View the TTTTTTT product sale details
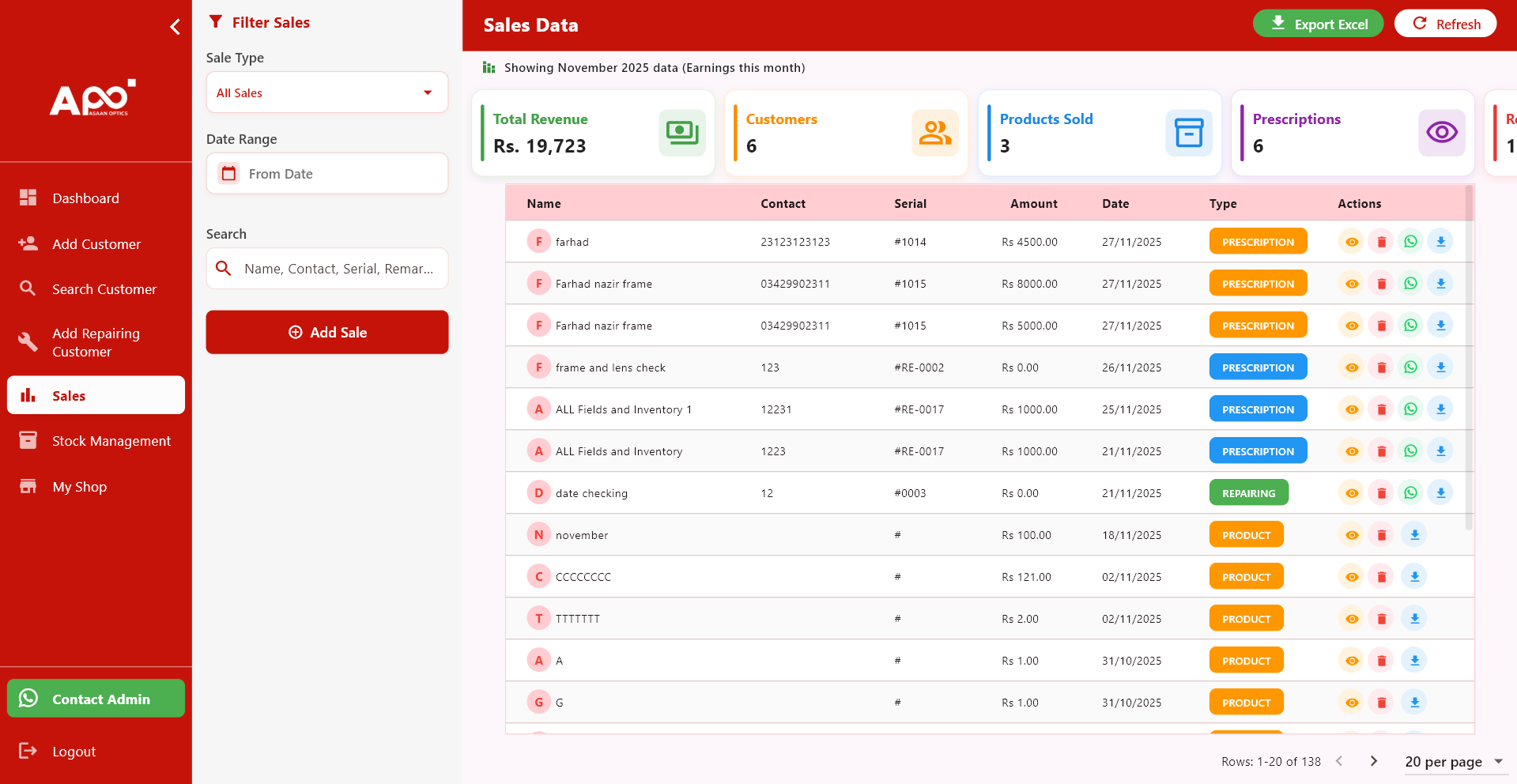The width and height of the screenshot is (1517, 784). click(x=1352, y=618)
